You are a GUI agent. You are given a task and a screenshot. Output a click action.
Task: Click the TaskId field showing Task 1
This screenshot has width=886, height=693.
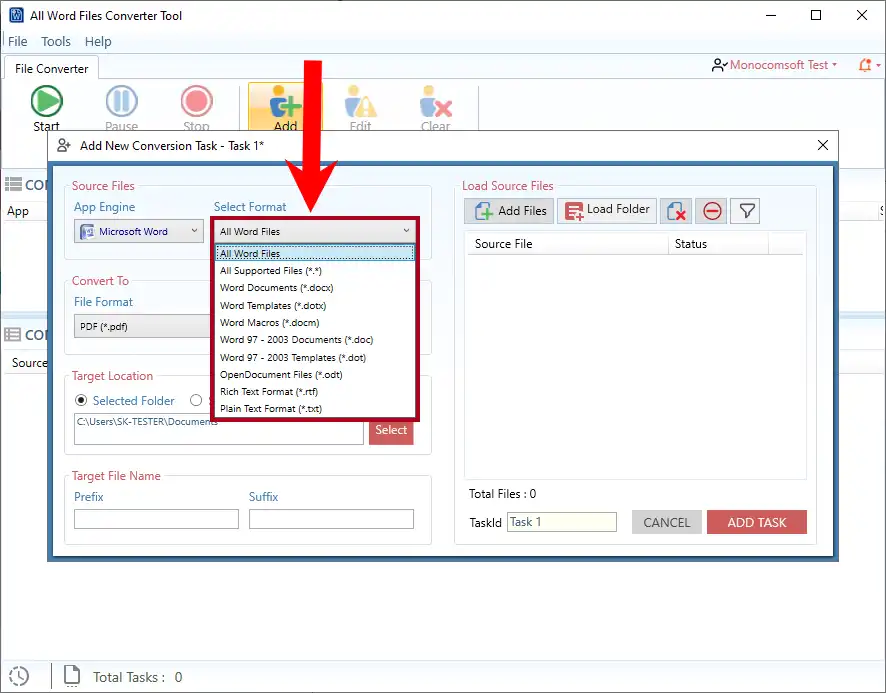coord(562,522)
